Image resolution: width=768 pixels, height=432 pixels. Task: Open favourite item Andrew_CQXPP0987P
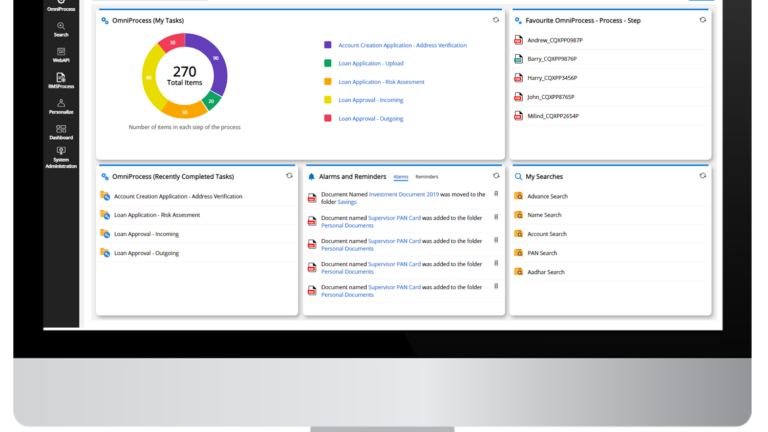click(555, 40)
